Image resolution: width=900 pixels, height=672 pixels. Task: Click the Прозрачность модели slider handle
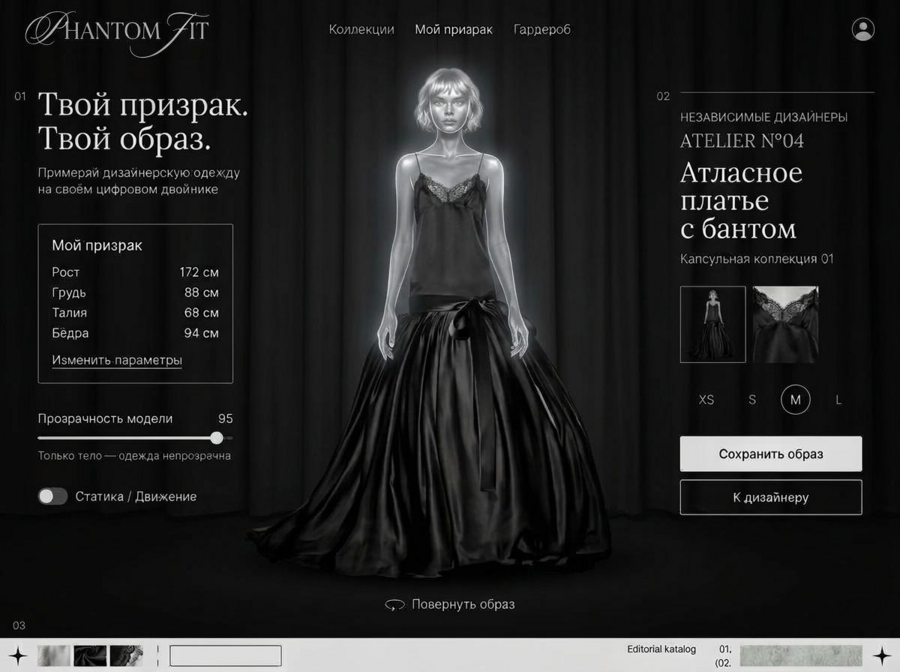click(216, 438)
